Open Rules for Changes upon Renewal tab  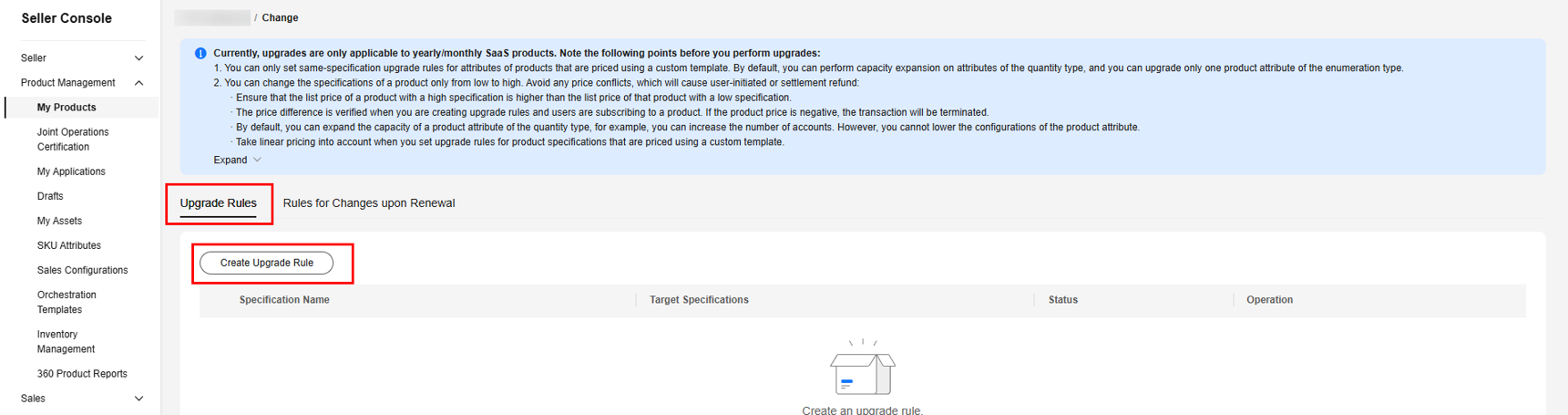[368, 203]
